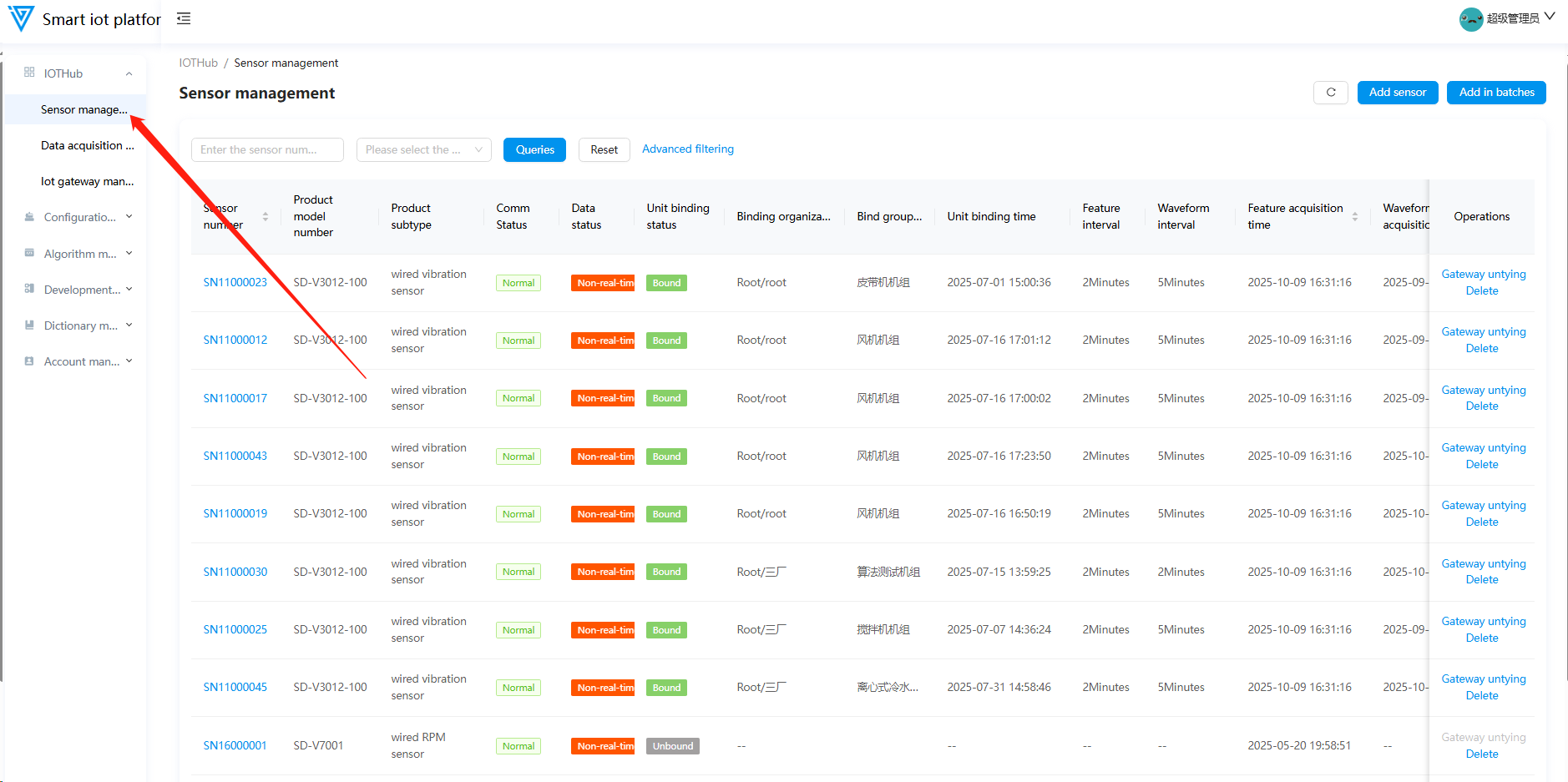1568x782 pixels.
Task: Click the sensor number search field
Action: click(267, 149)
